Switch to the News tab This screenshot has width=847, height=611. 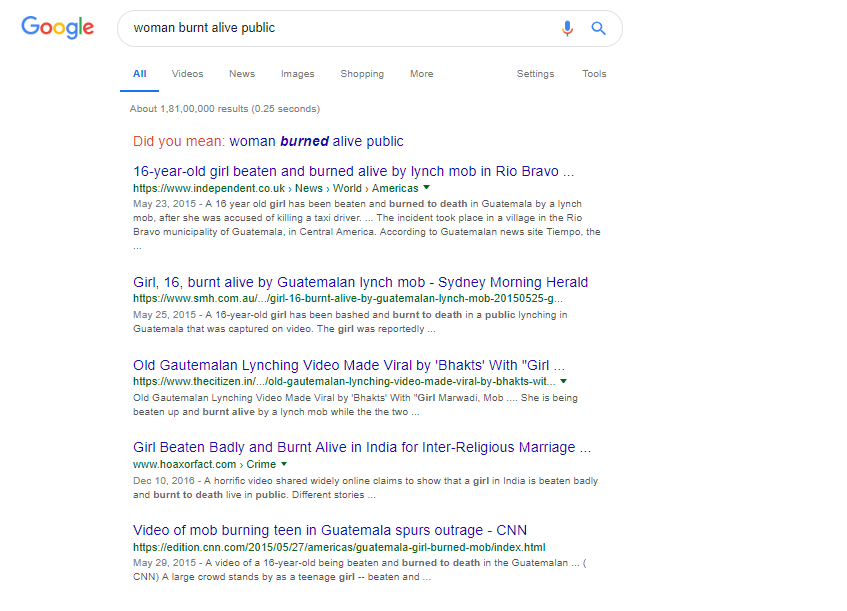click(x=241, y=74)
